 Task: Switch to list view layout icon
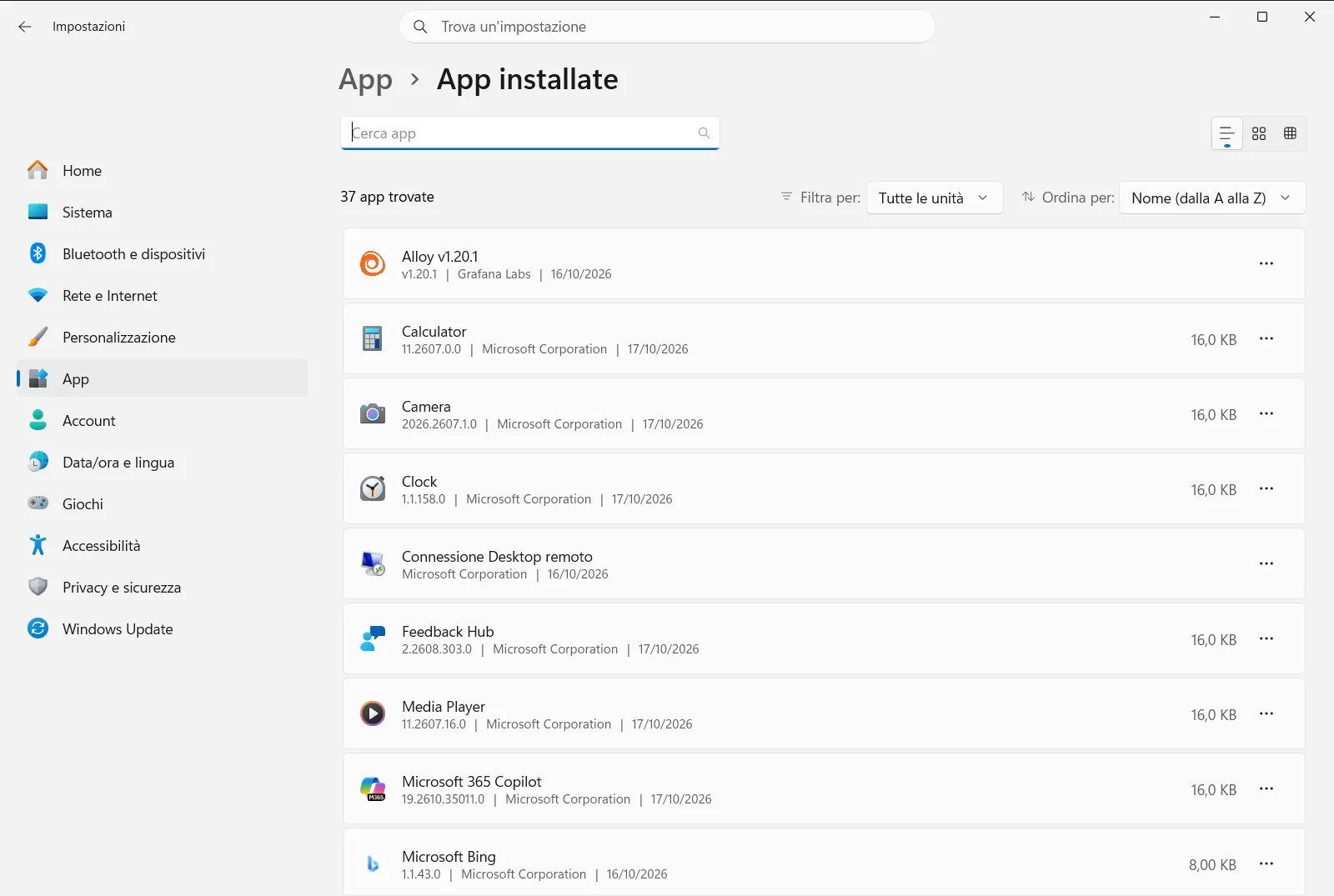tap(1226, 133)
